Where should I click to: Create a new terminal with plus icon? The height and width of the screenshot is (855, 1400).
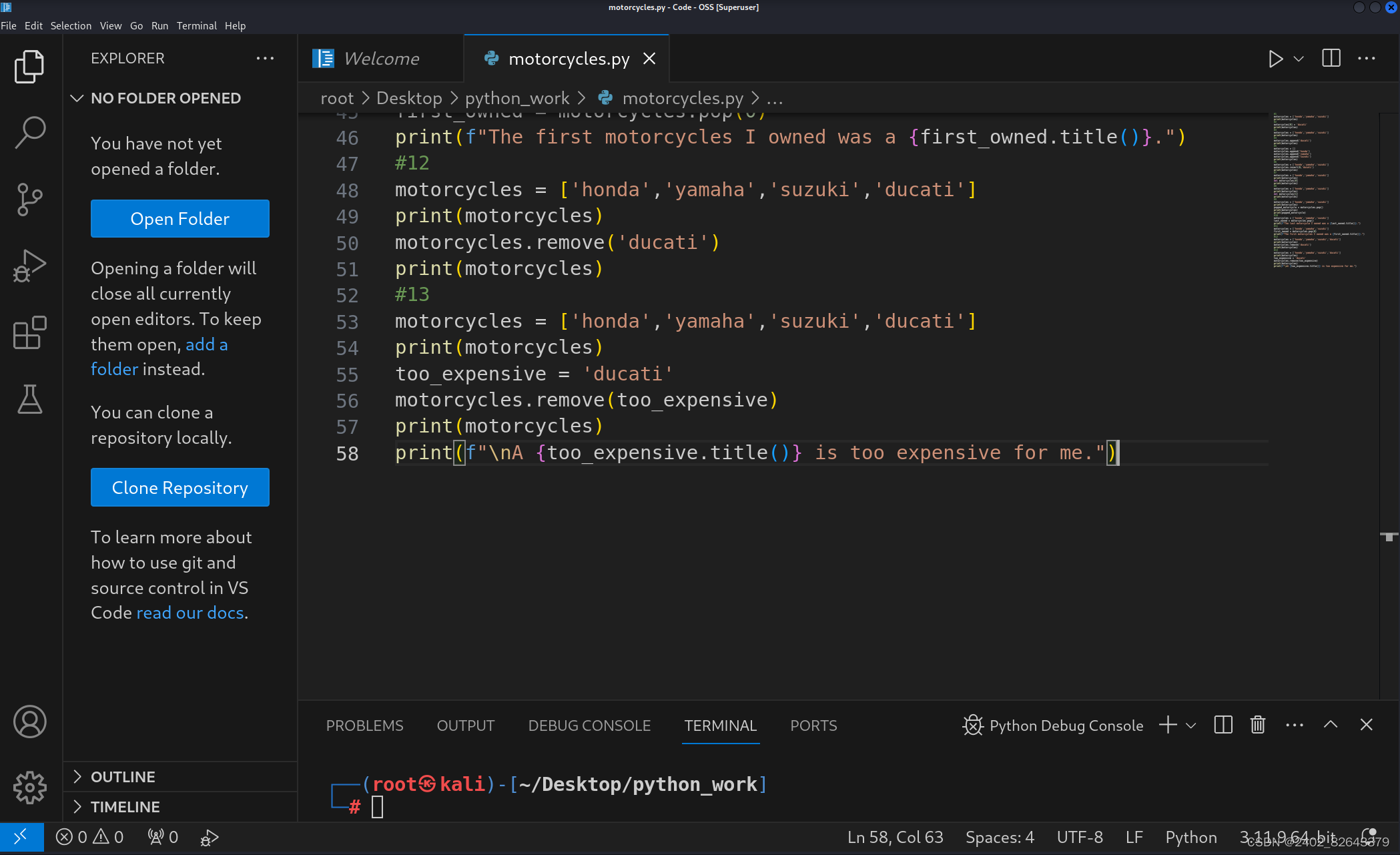pyautogui.click(x=1168, y=726)
